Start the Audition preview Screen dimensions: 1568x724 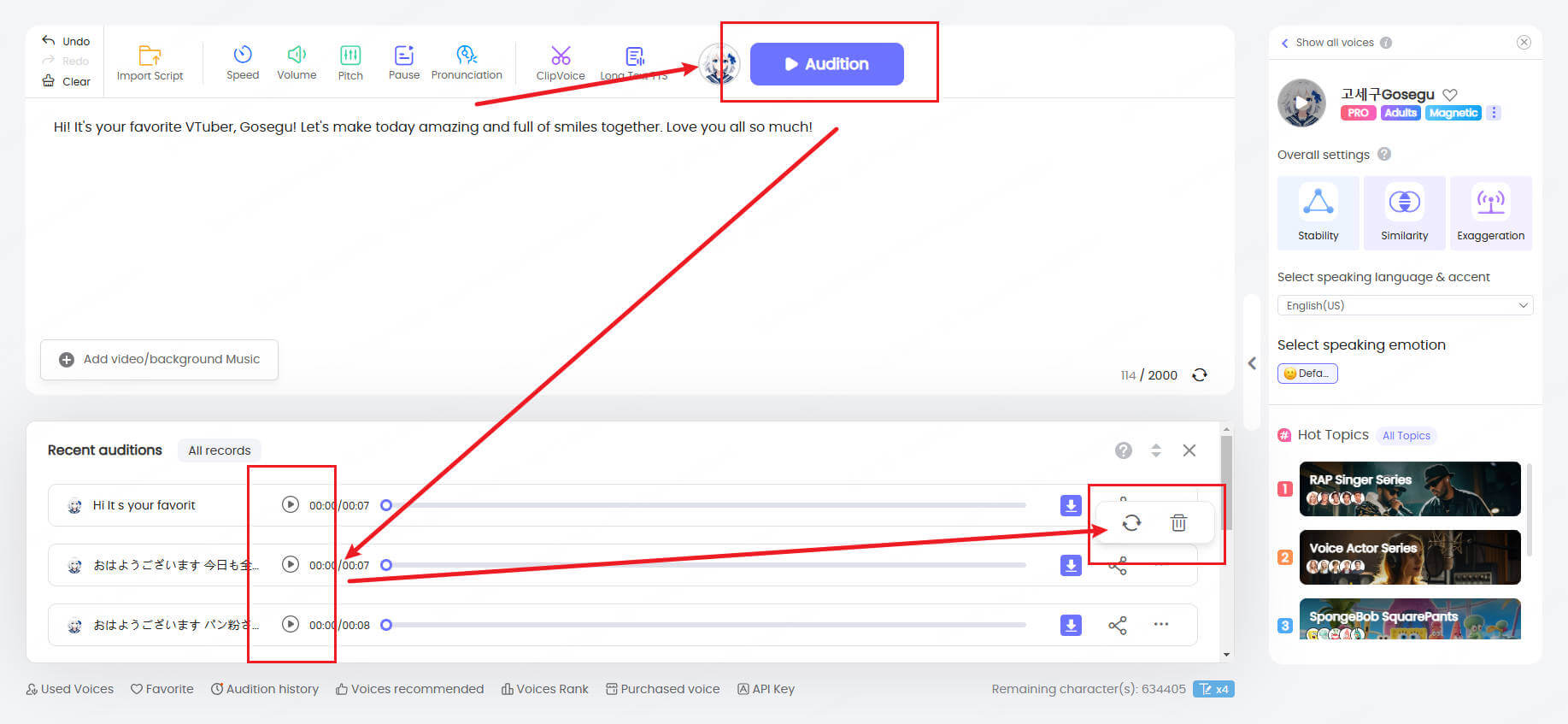(826, 64)
